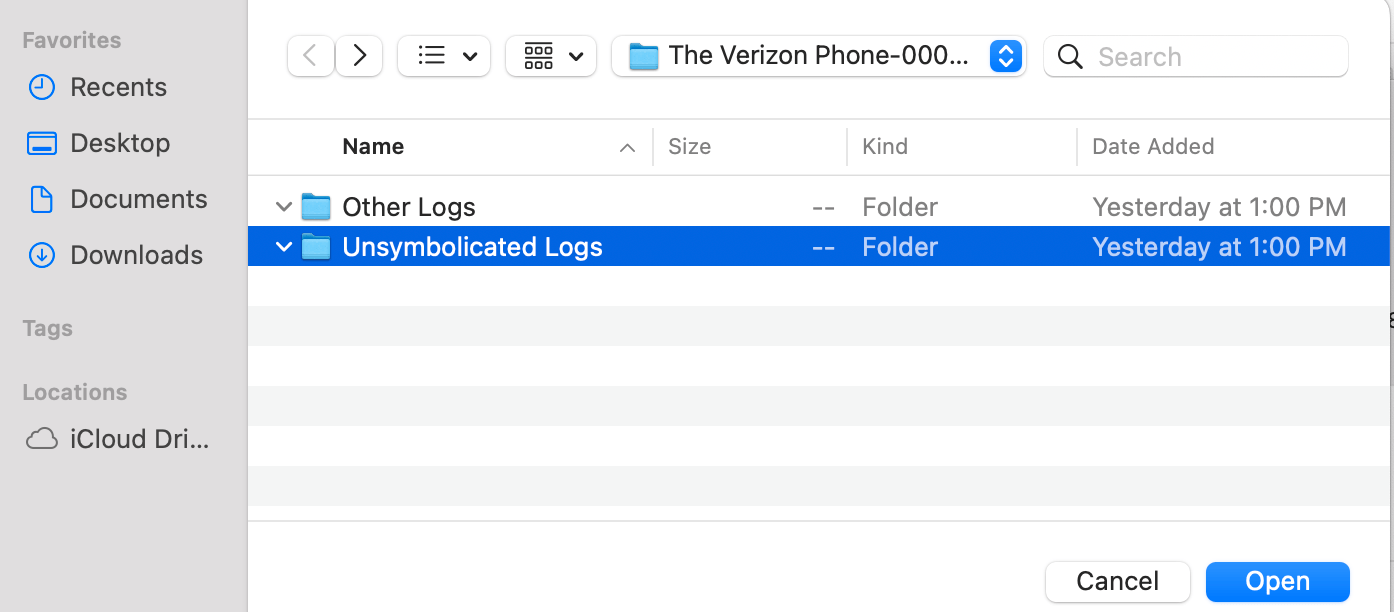Click the magnifying glass search icon

tap(1069, 56)
